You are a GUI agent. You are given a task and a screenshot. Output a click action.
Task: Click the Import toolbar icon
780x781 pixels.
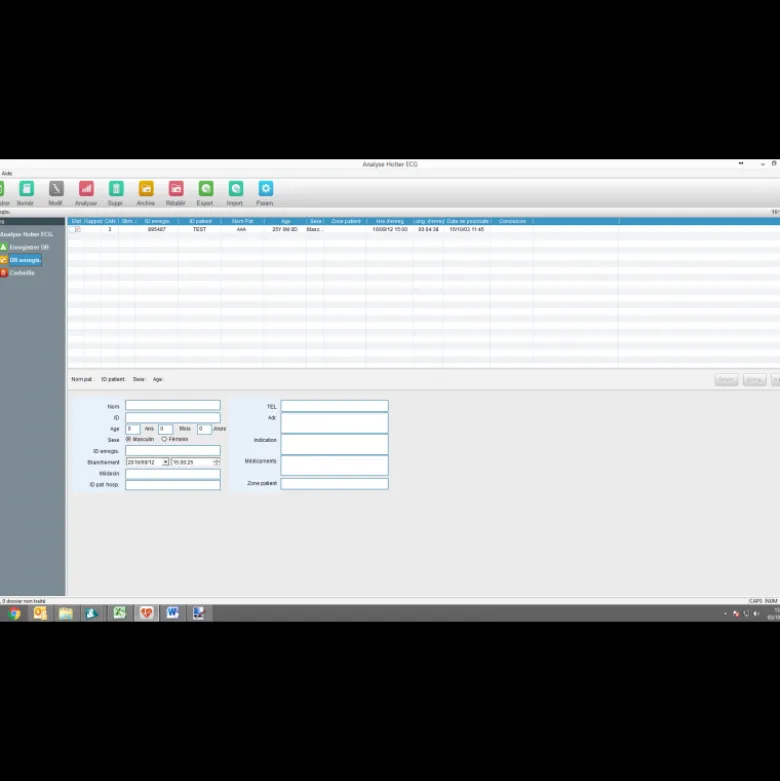click(236, 189)
